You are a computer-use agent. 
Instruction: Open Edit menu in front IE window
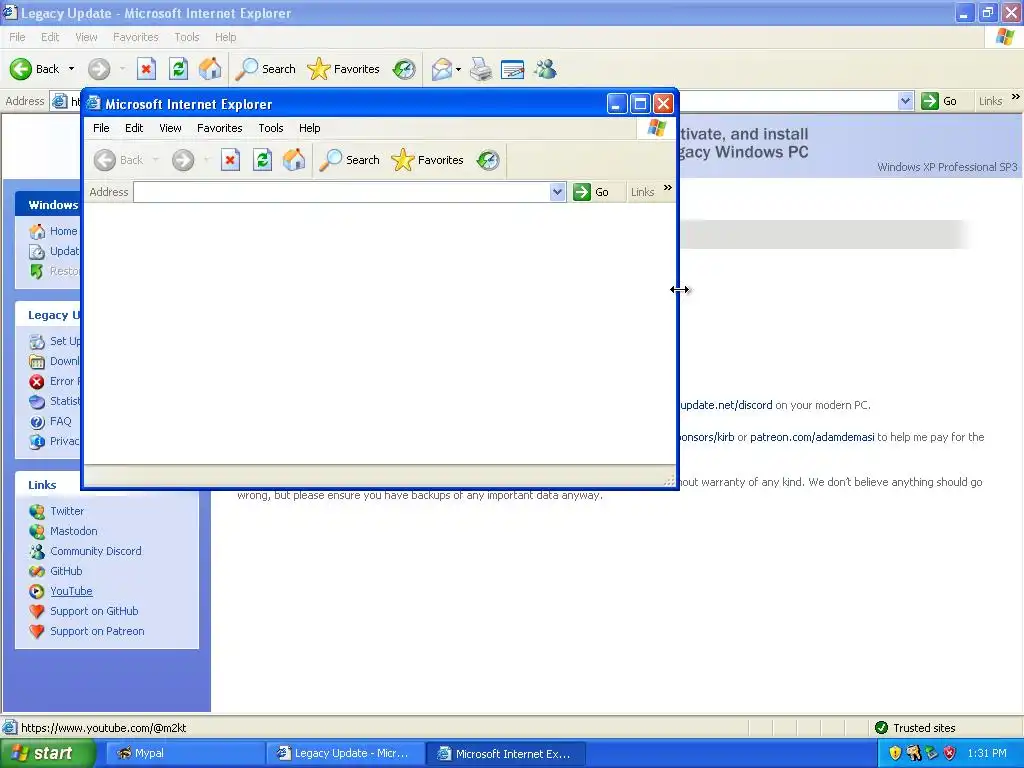[x=134, y=128]
